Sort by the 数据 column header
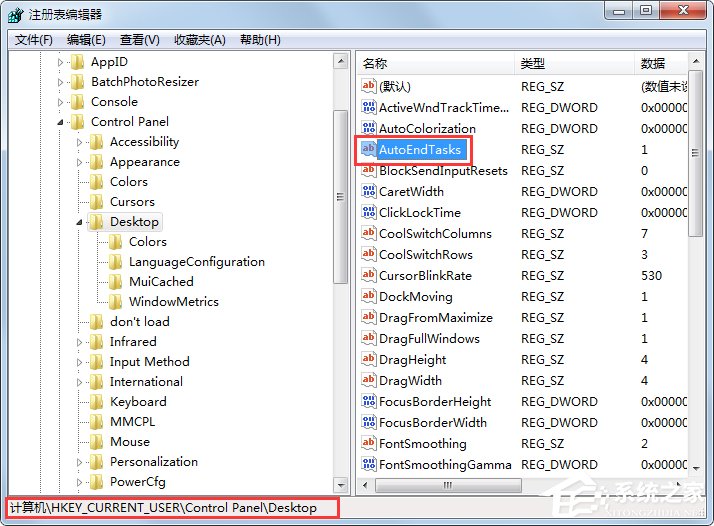Image resolution: width=714 pixels, height=526 pixels. (x=661, y=63)
